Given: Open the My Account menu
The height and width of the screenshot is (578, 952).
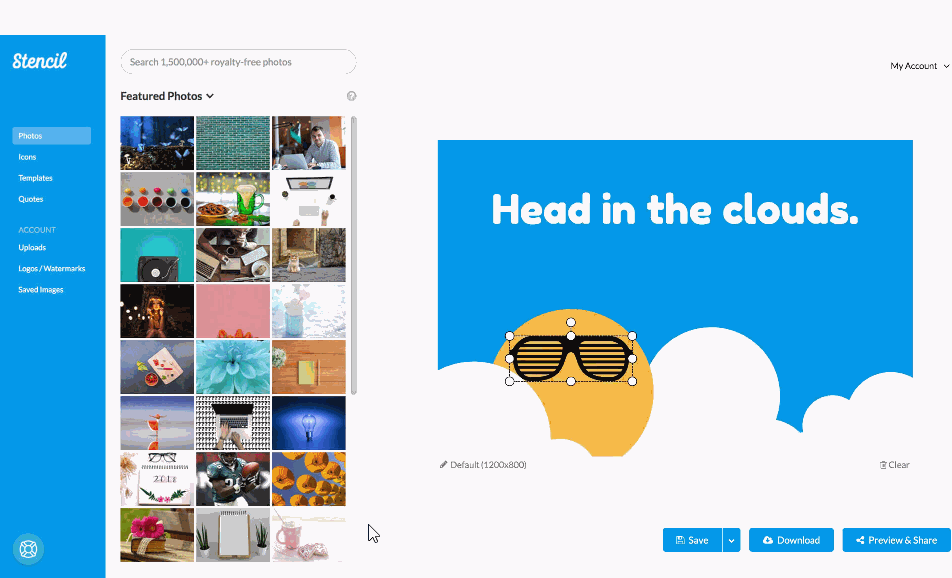Looking at the screenshot, I should coord(919,66).
